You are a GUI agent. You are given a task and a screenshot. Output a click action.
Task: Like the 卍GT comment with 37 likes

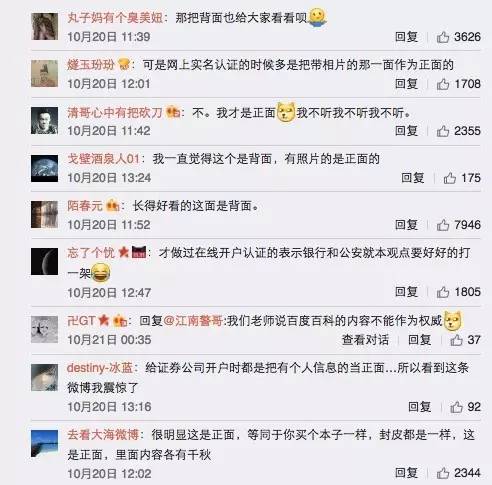456,340
